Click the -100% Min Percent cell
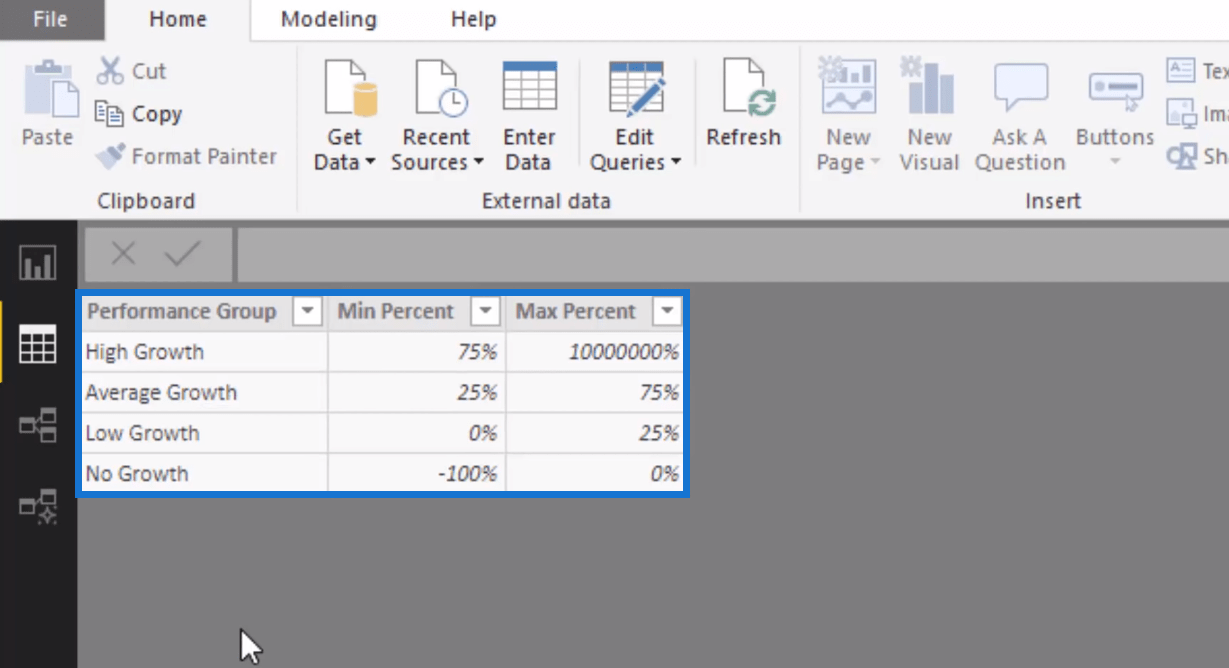1229x668 pixels. click(417, 473)
